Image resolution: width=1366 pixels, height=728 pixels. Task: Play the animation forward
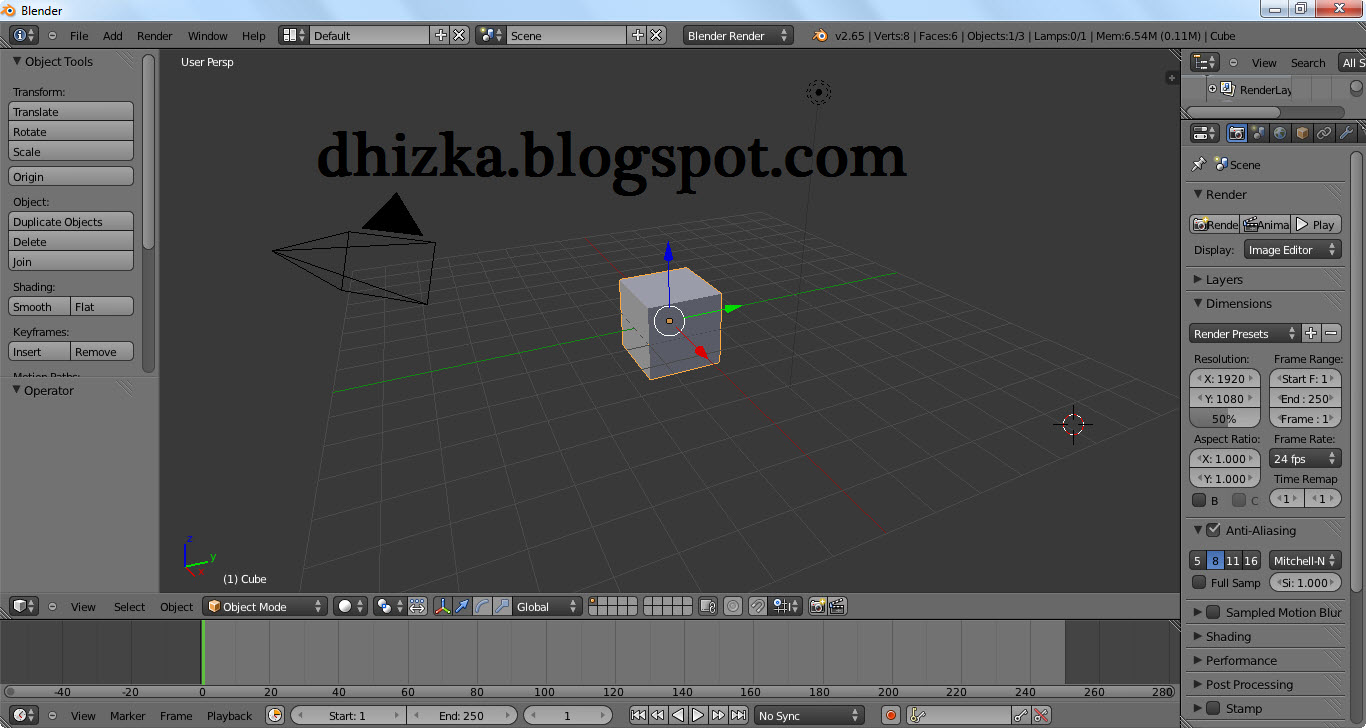click(x=698, y=715)
